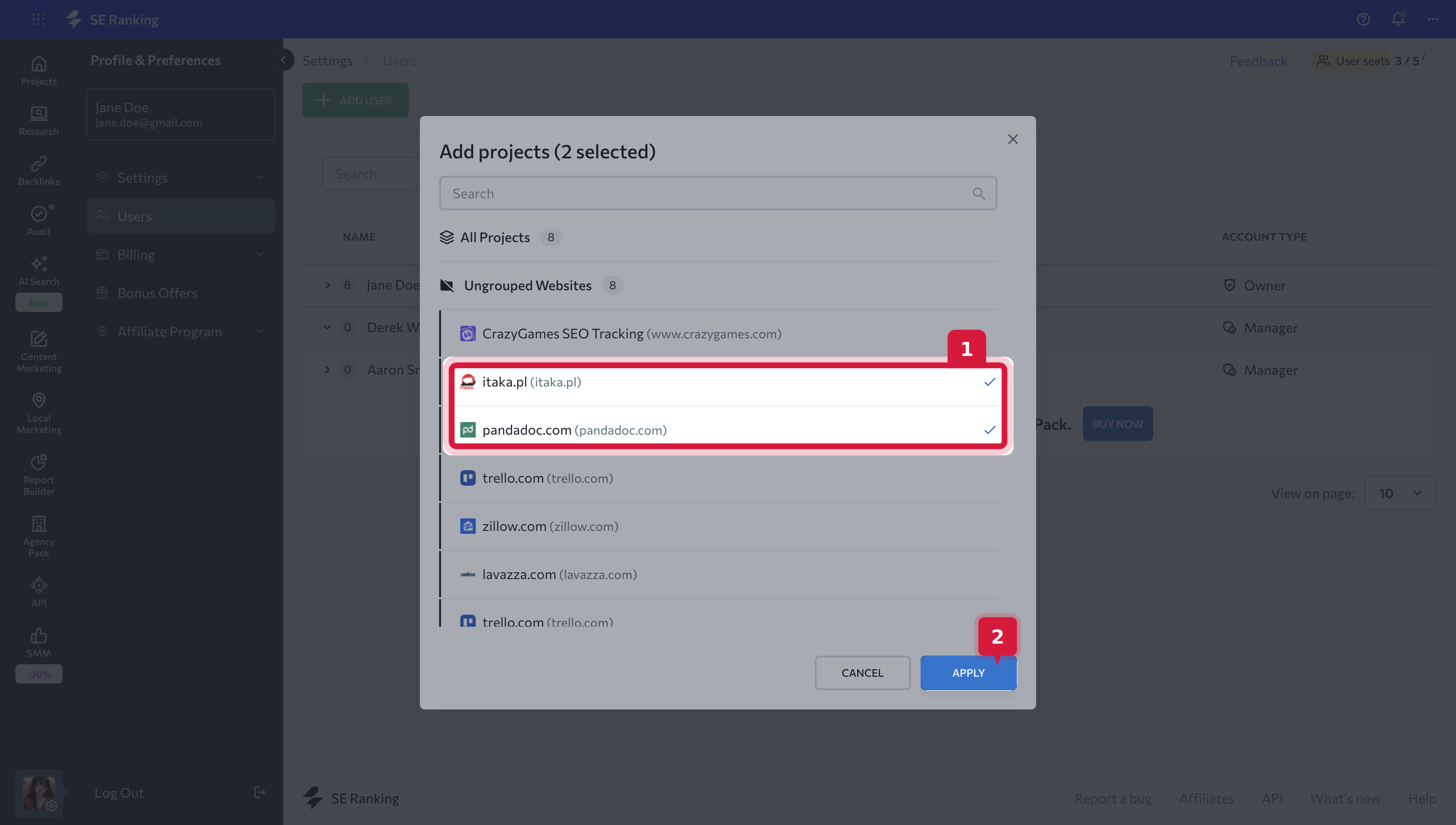1456x825 pixels.
Task: Open the Feedback link
Action: click(1258, 61)
